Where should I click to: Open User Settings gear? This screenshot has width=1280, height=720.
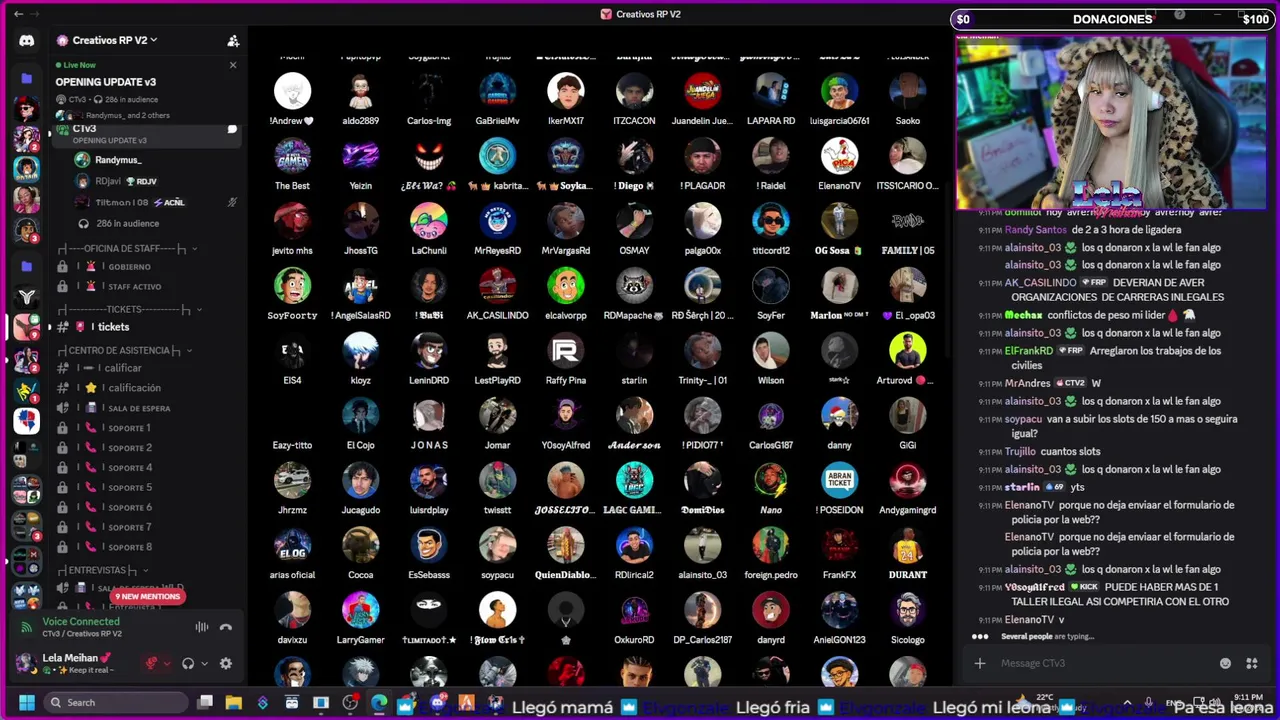[x=226, y=663]
